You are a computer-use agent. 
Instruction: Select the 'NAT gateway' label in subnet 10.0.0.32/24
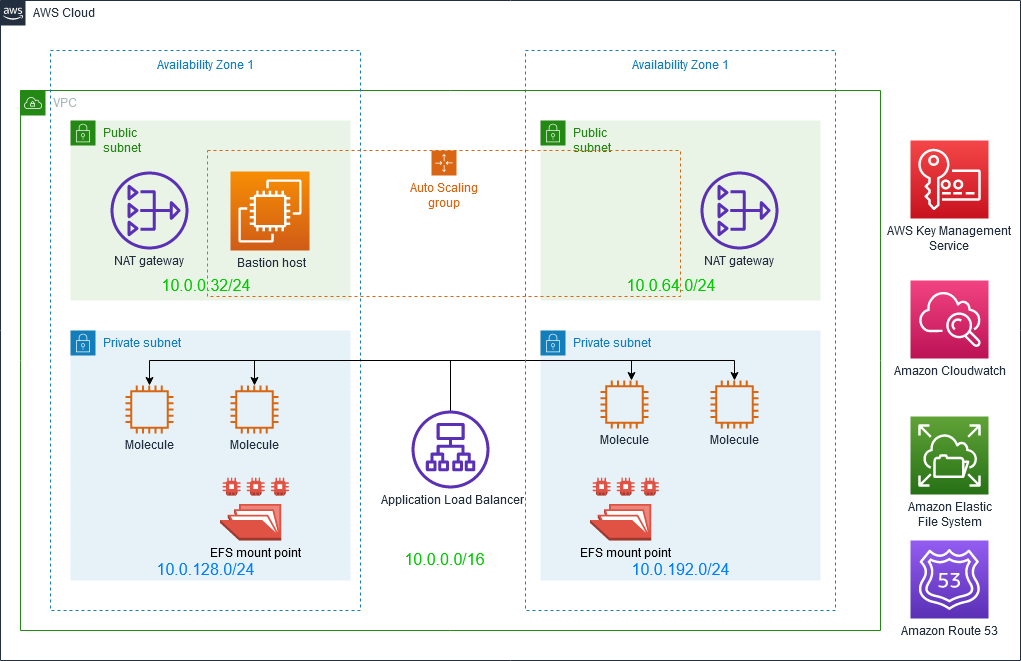click(149, 260)
